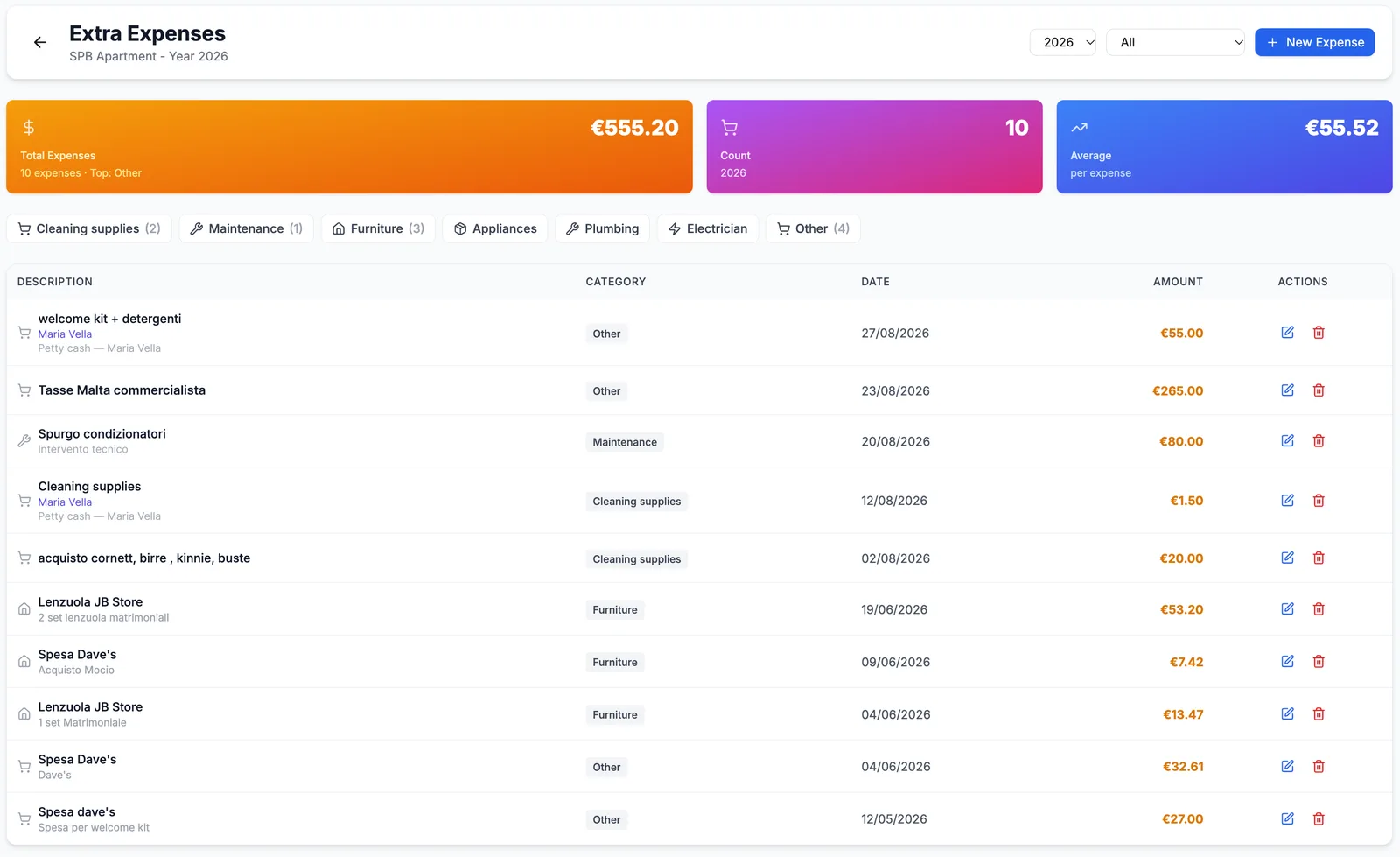Filter by Other category chip
1400x857 pixels.
click(814, 228)
